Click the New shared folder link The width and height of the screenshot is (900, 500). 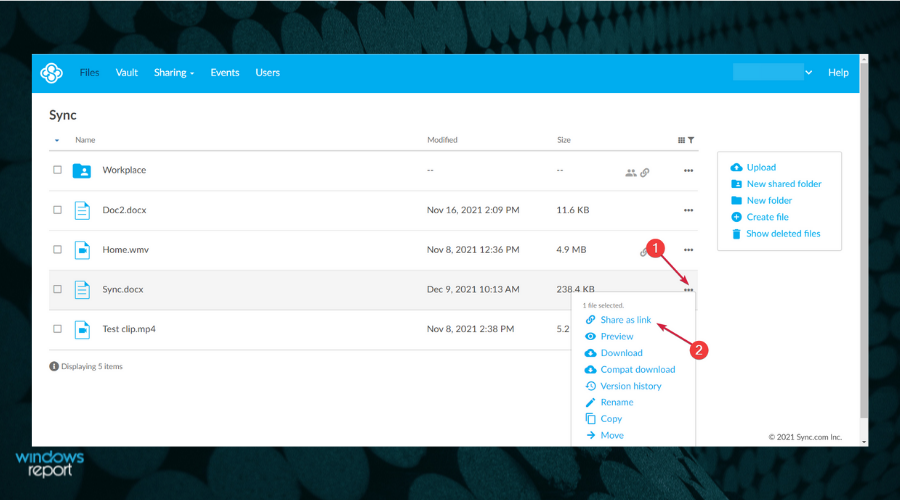784,184
